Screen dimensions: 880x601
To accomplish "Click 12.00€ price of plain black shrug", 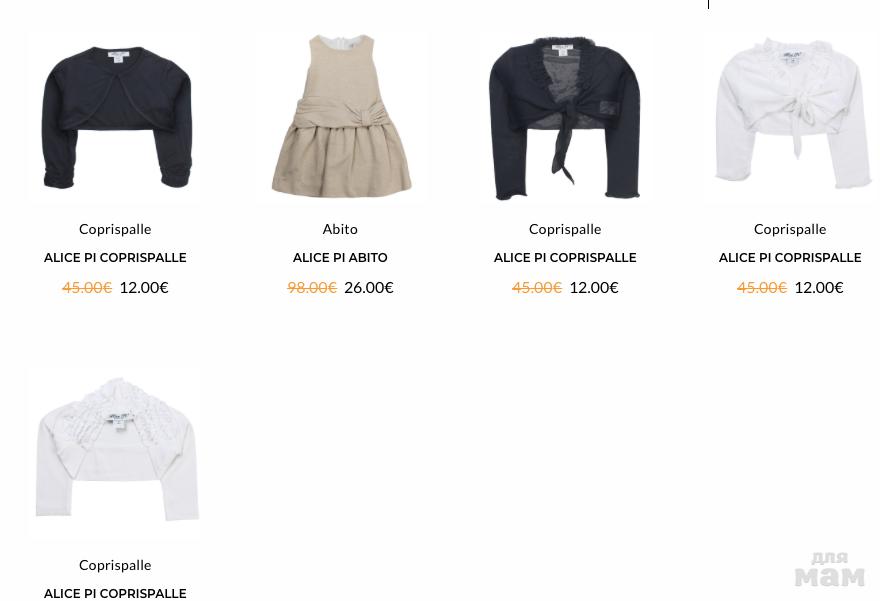I will pyautogui.click(x=144, y=287).
